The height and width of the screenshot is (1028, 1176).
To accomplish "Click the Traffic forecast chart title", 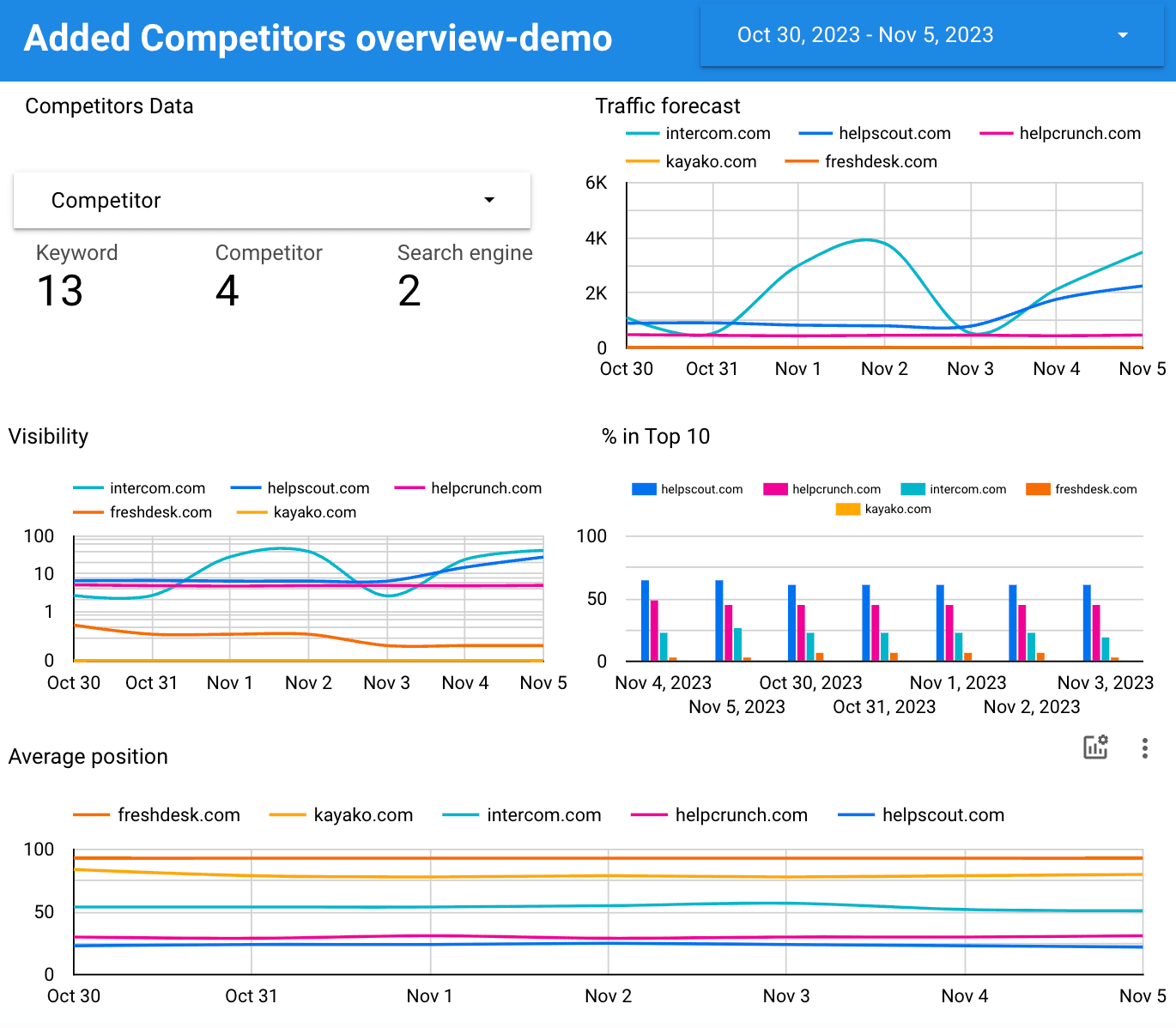I will [668, 106].
